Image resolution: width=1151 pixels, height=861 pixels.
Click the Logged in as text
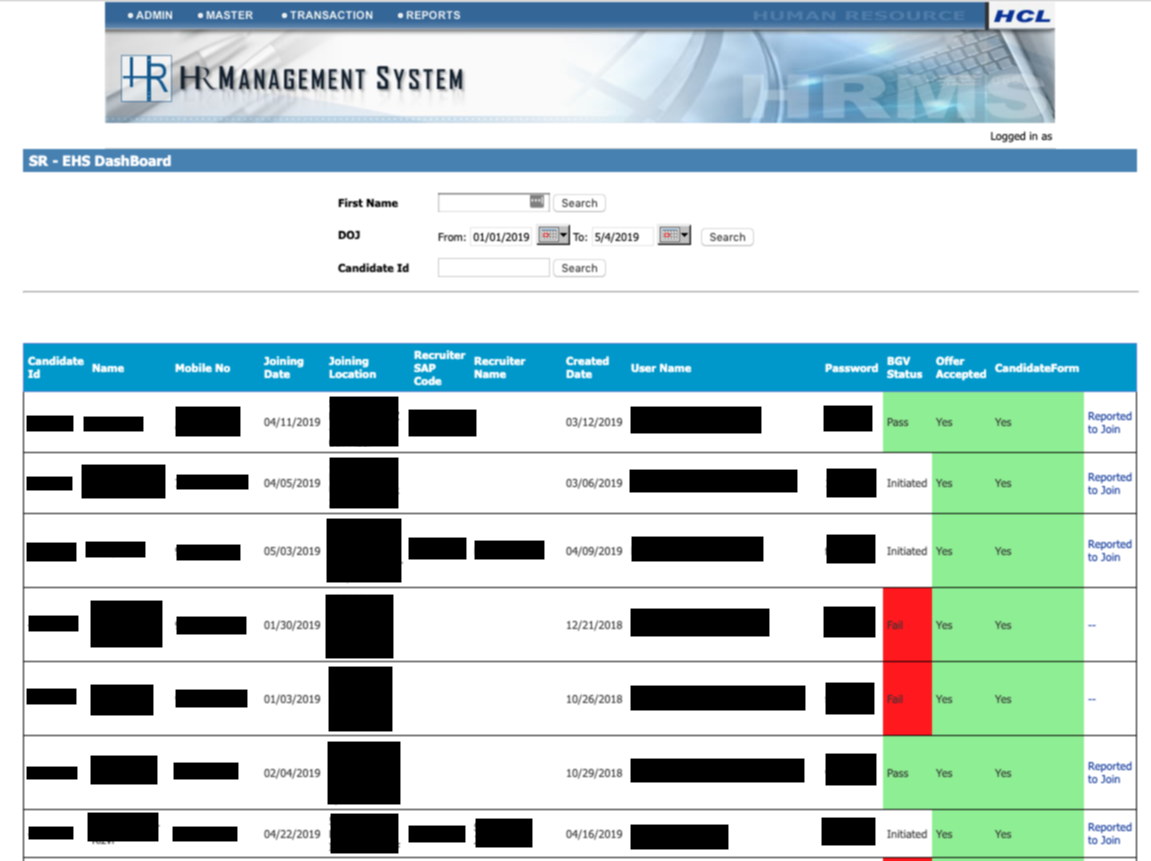point(1020,137)
